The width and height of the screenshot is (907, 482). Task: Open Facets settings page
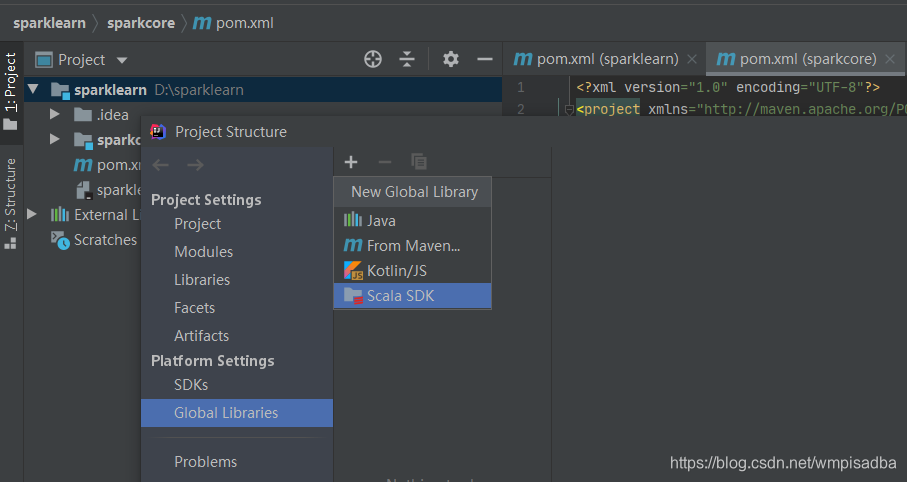[x=194, y=308]
